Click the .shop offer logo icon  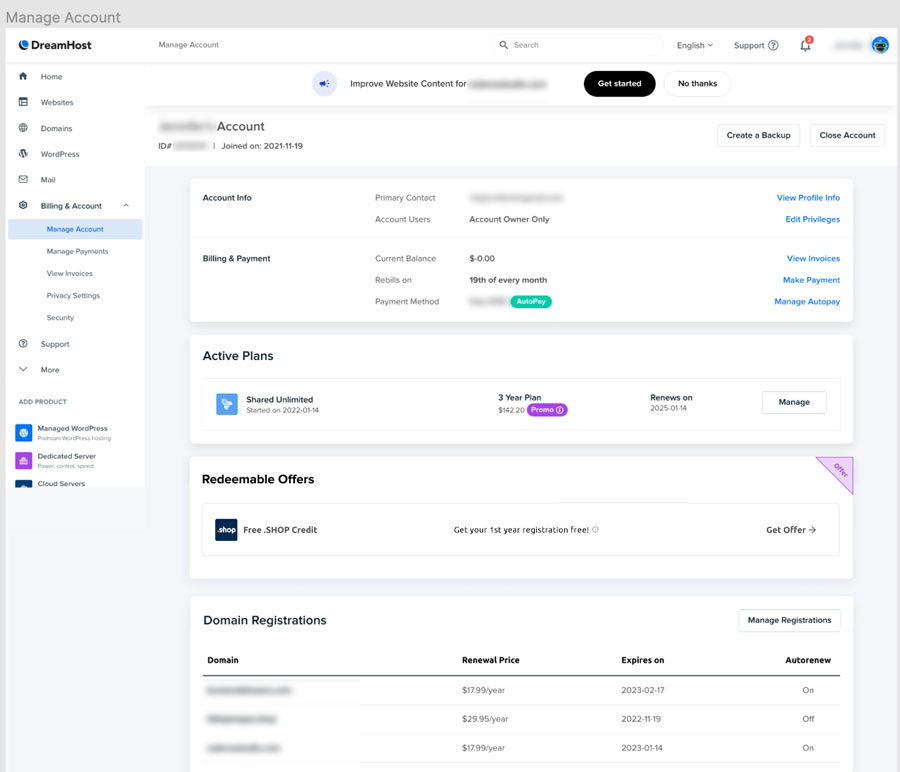(x=226, y=529)
